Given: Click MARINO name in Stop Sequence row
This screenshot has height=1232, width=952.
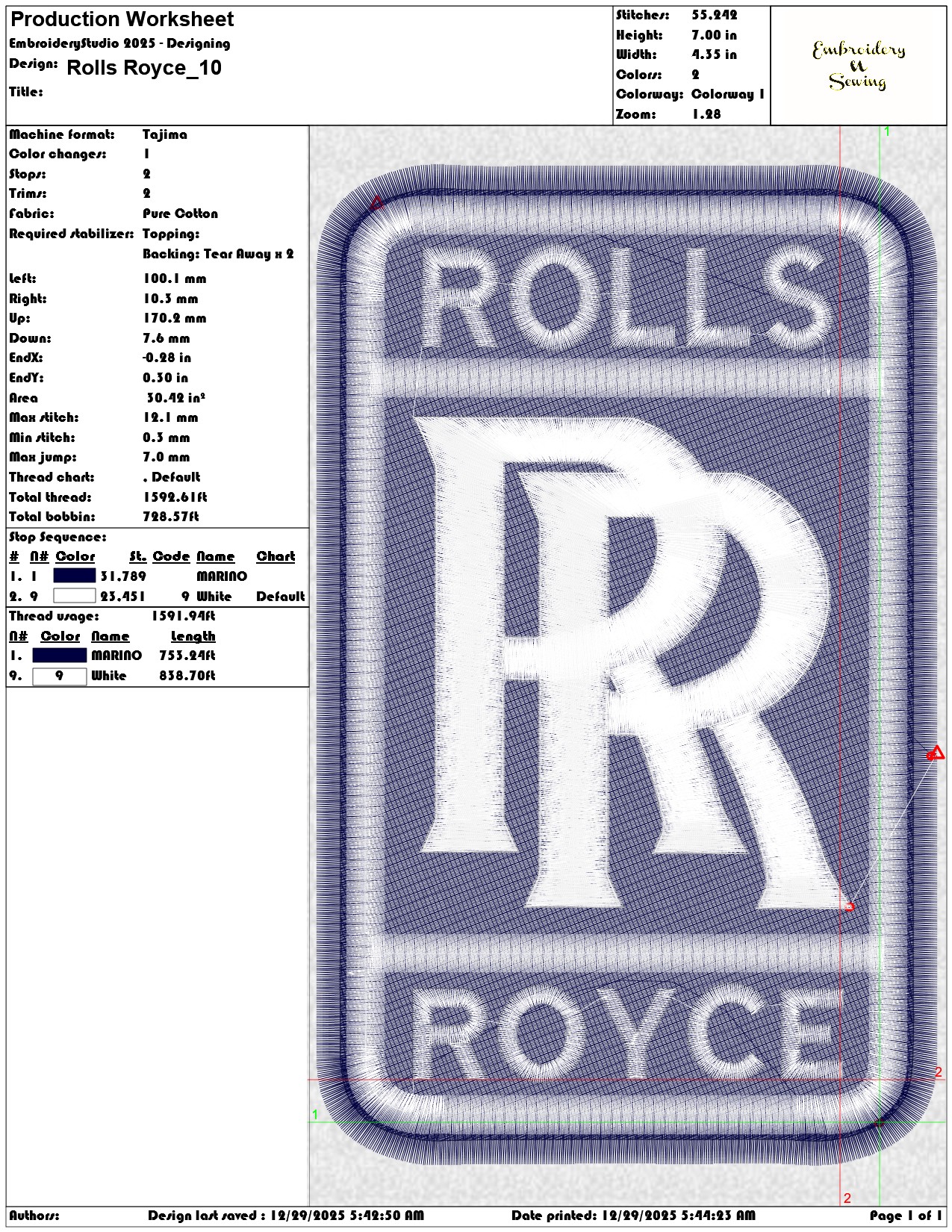Looking at the screenshot, I should pyautogui.click(x=222, y=576).
